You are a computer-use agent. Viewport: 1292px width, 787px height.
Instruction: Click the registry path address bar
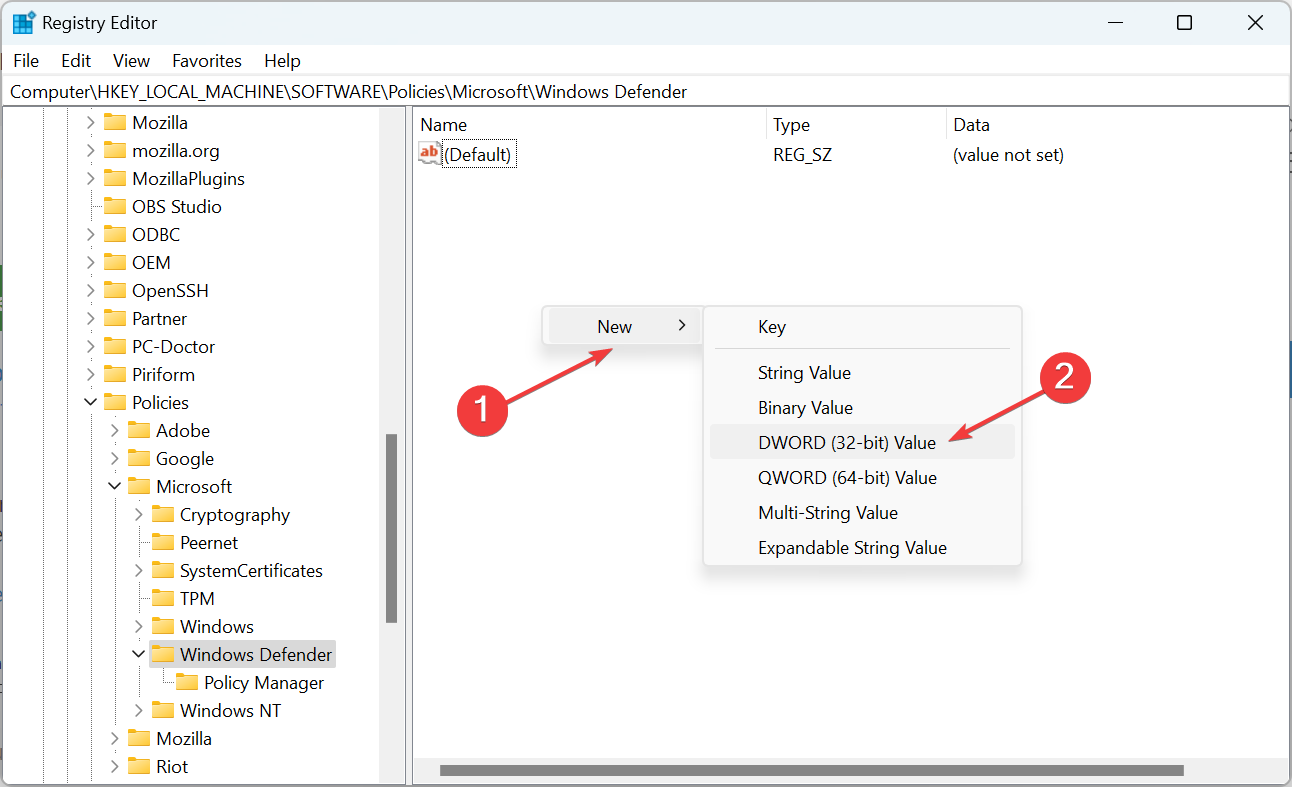[645, 92]
